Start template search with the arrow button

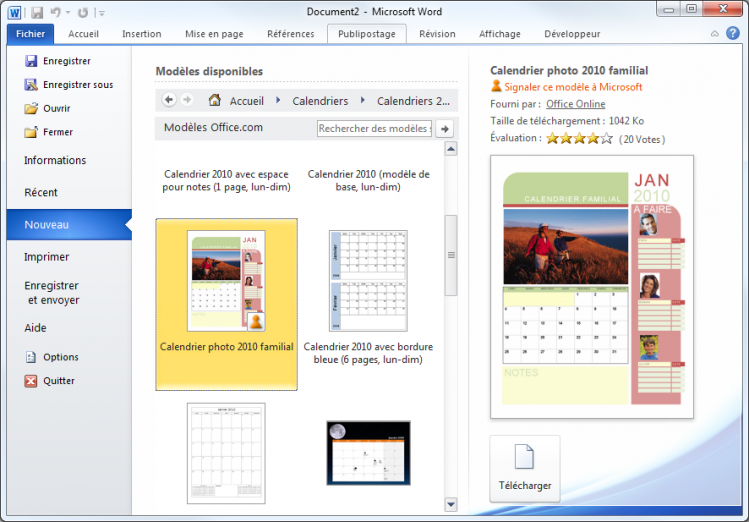445,129
